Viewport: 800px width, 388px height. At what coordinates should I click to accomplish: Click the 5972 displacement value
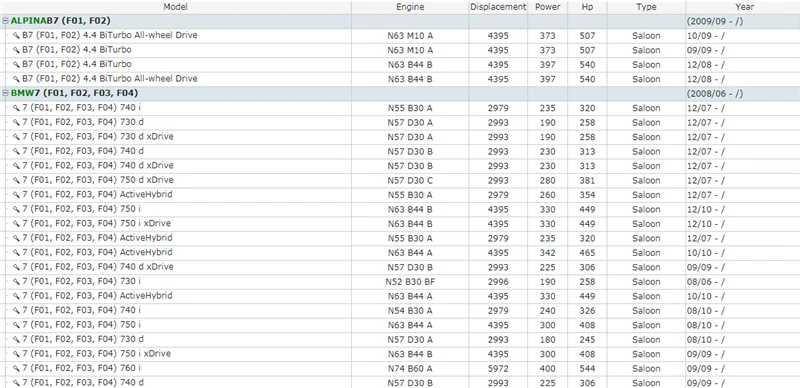[x=498, y=369]
